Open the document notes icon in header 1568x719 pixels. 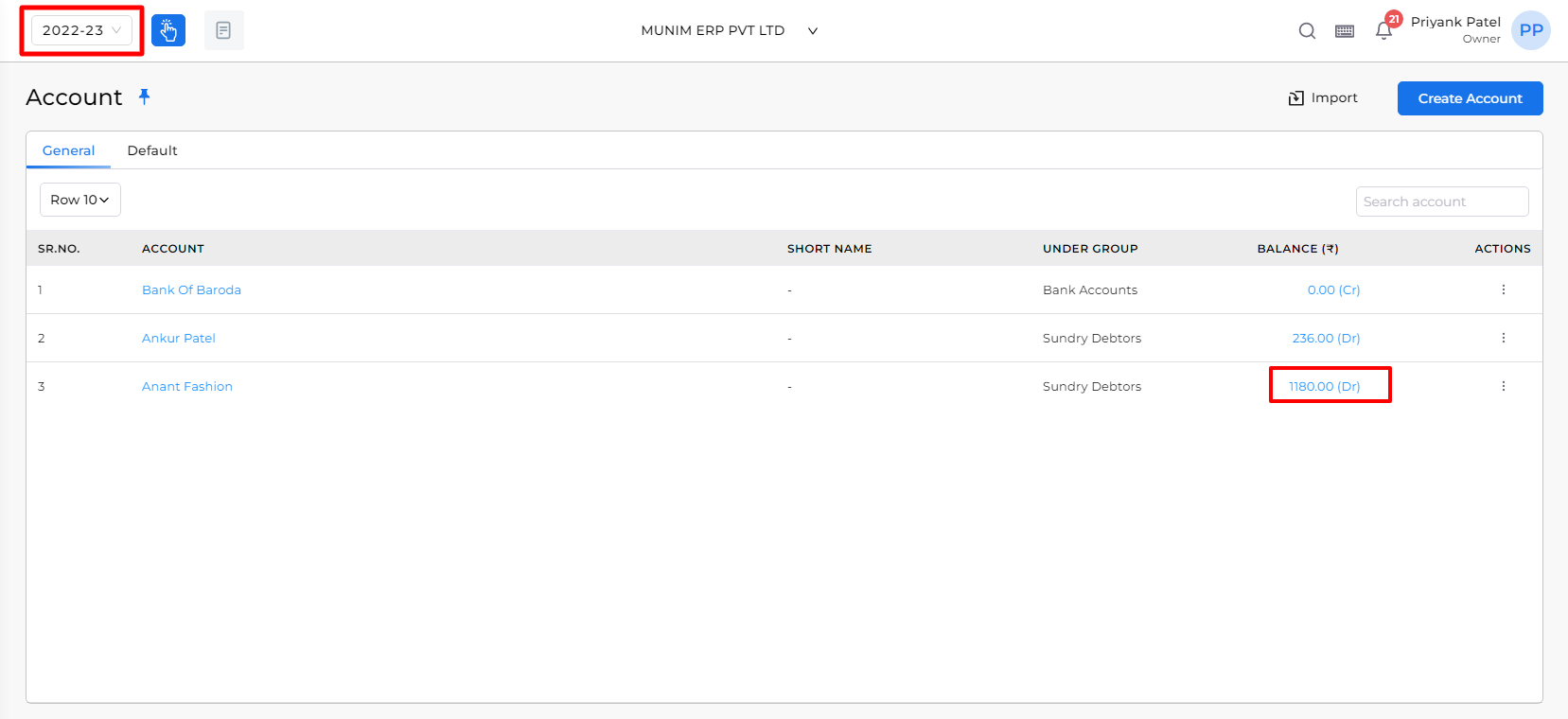(x=223, y=30)
